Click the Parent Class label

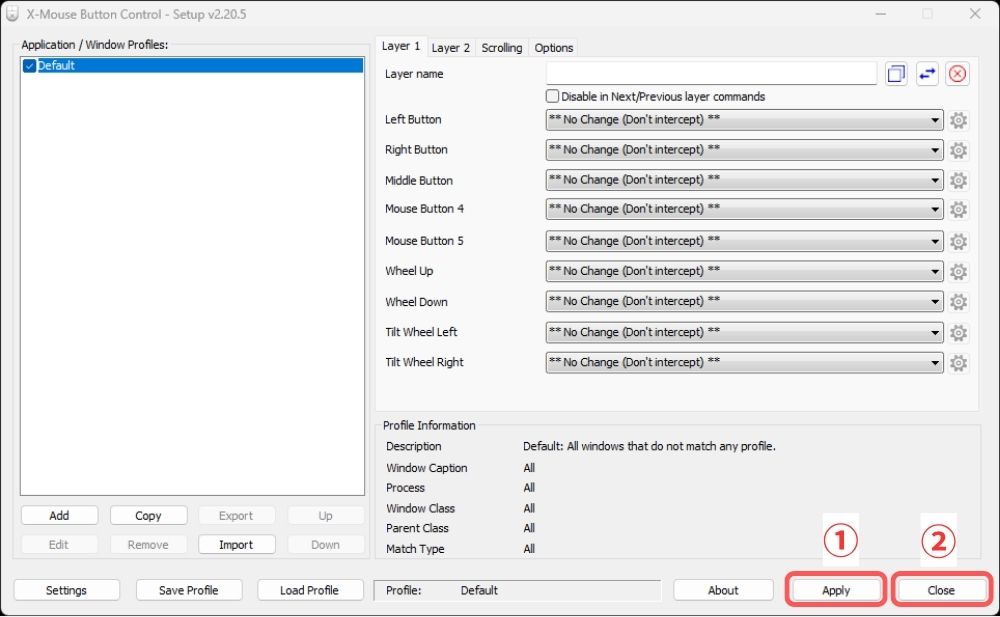417,528
